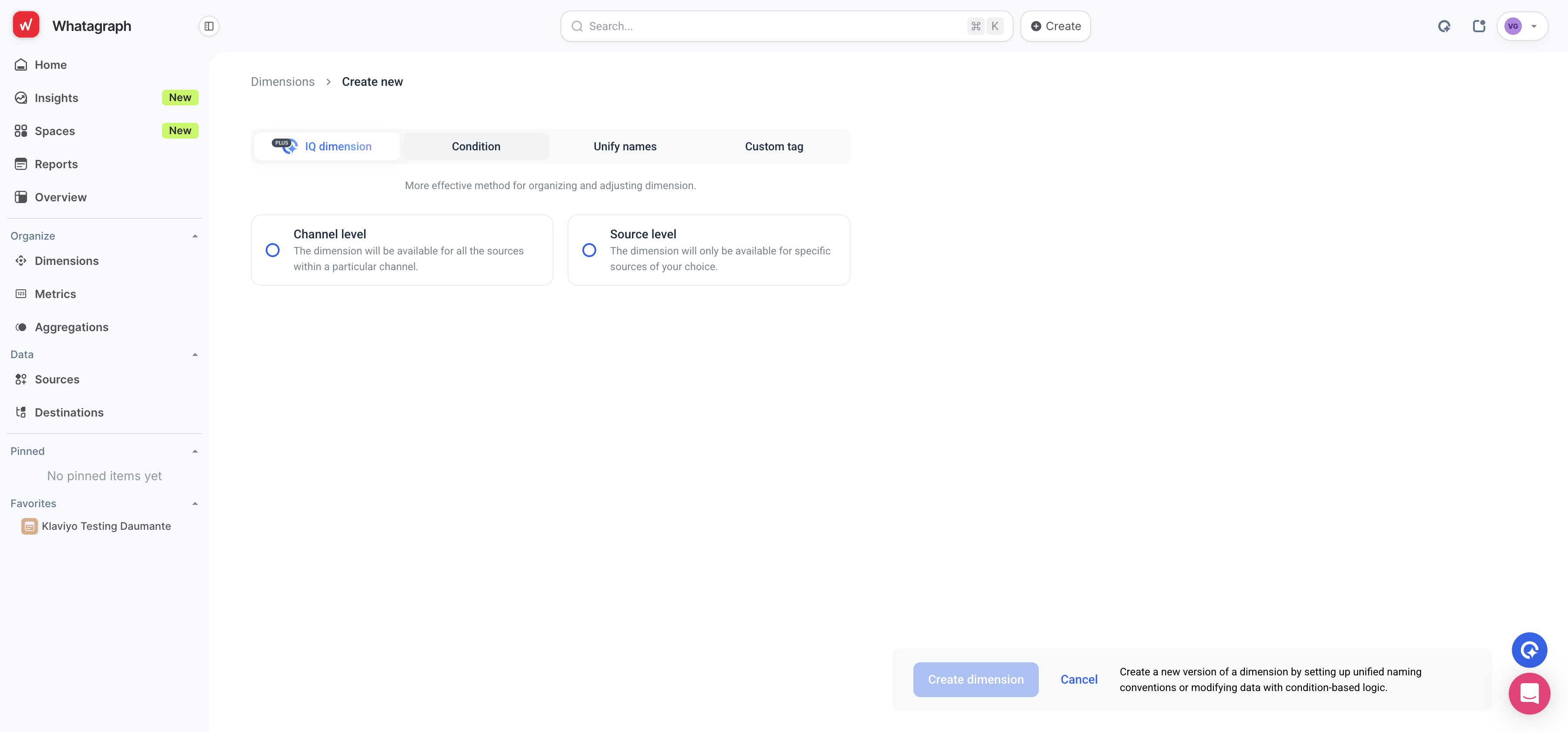Click the Reports icon in sidebar
1568x732 pixels.
click(21, 164)
